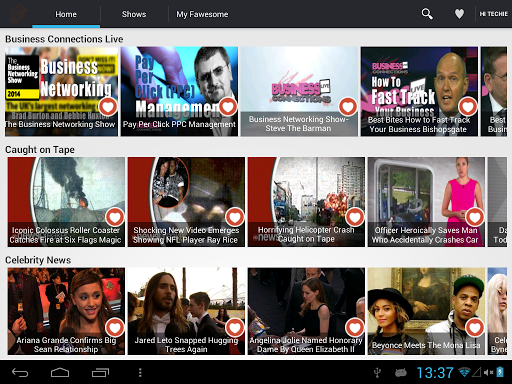Screen dimensions: 512x384
Task: Toggle heart on Beyonce Meets The Mona Lisa
Action: coord(475,328)
